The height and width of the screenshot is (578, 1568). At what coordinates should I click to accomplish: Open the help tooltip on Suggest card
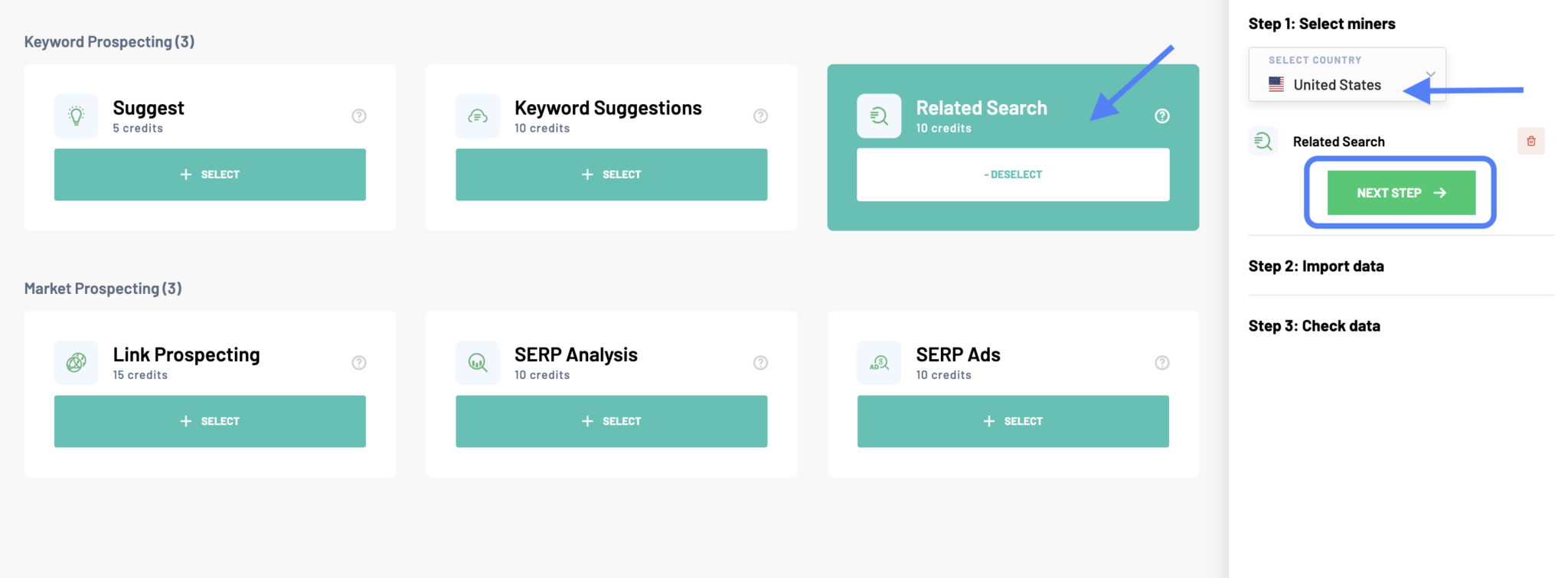click(358, 116)
